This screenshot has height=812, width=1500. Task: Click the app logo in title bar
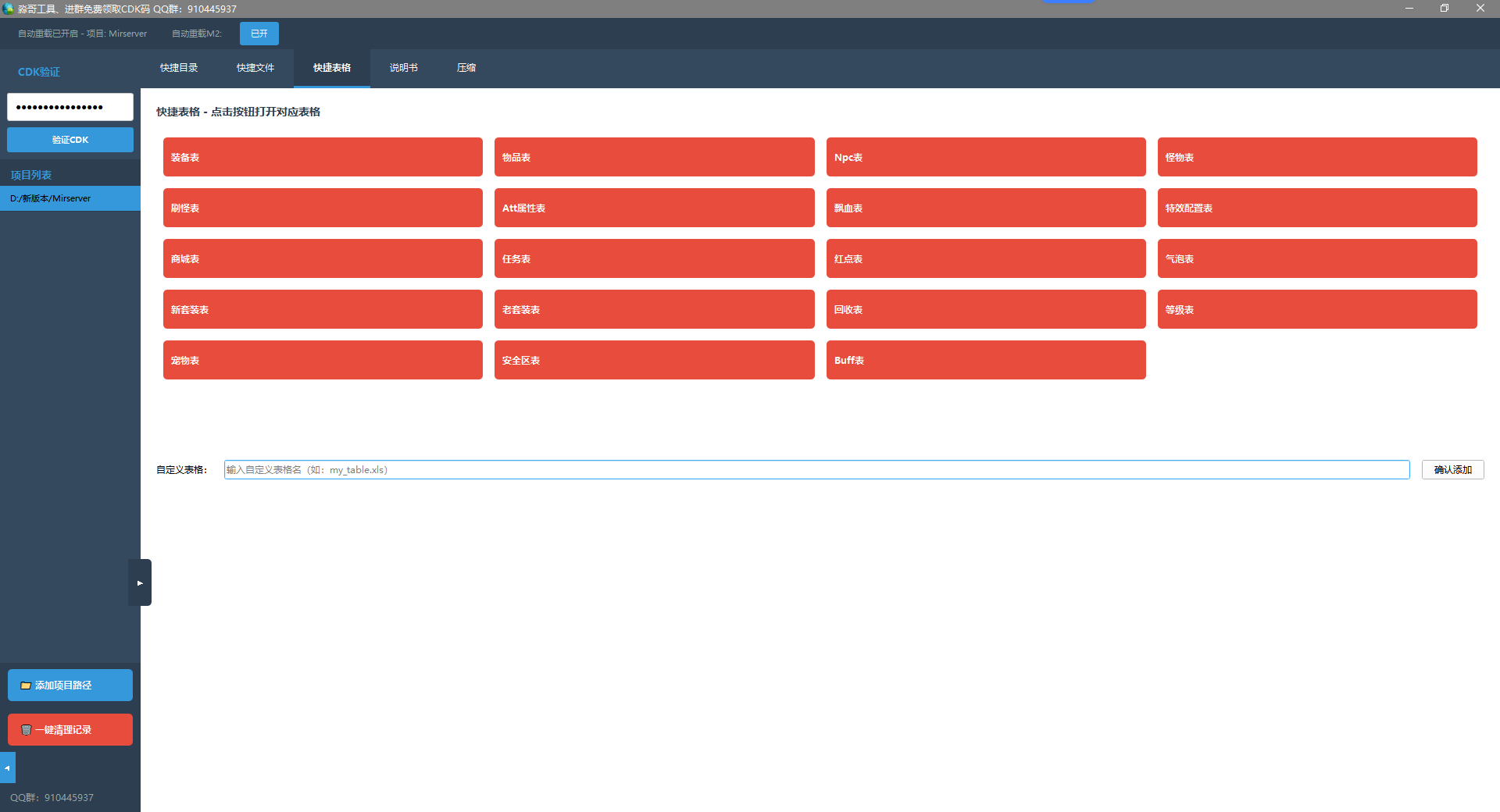click(x=9, y=9)
